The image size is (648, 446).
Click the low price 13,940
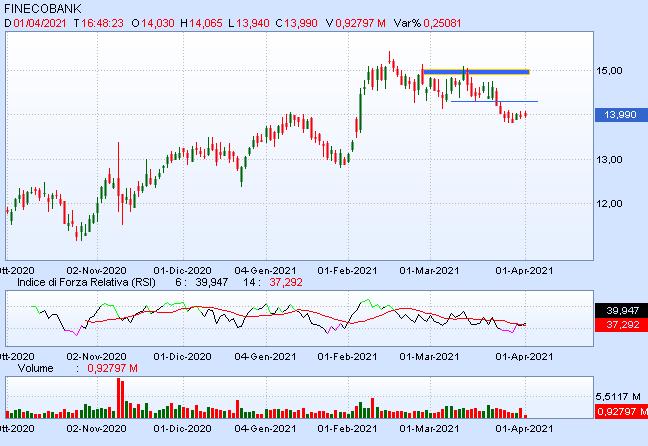pyautogui.click(x=253, y=23)
